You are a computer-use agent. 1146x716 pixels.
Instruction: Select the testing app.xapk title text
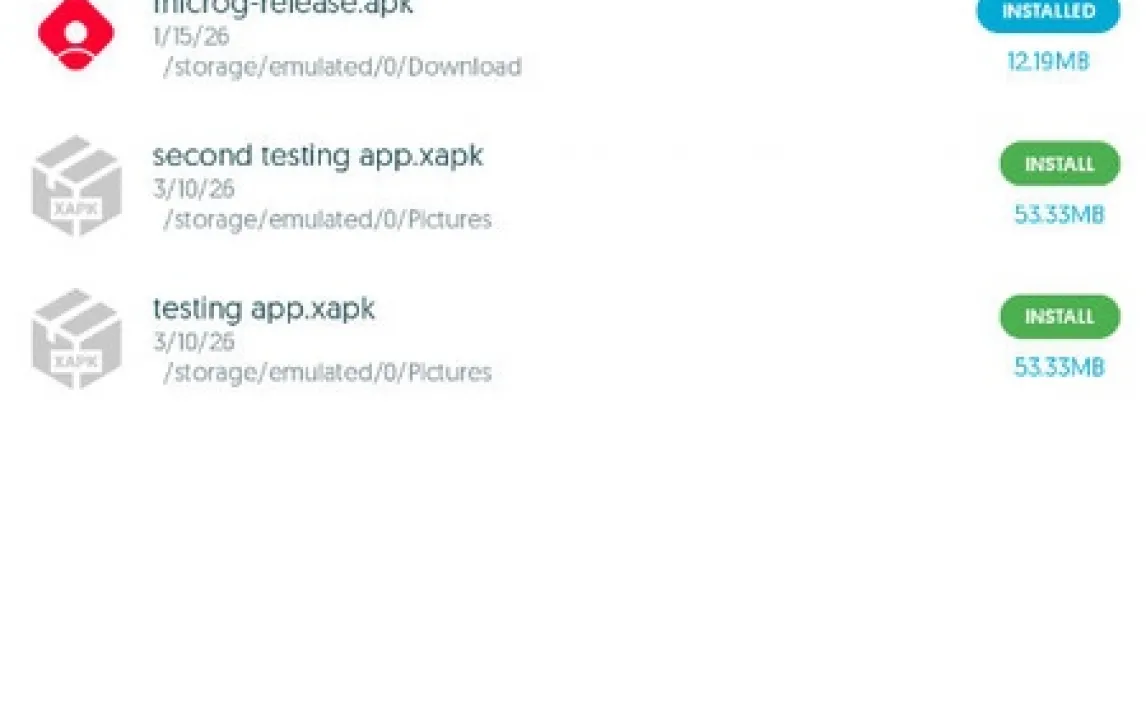pos(263,309)
